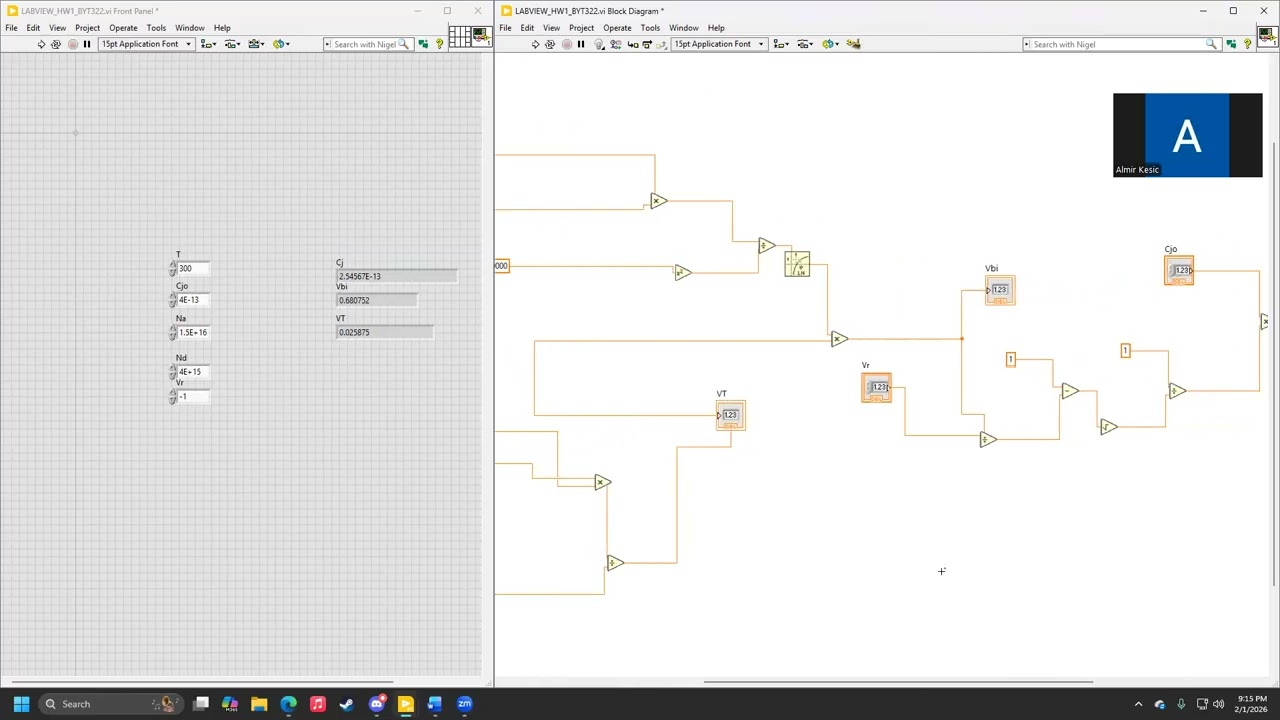
Task: Click Block Diagram vertical scrollbar
Action: [1274, 365]
